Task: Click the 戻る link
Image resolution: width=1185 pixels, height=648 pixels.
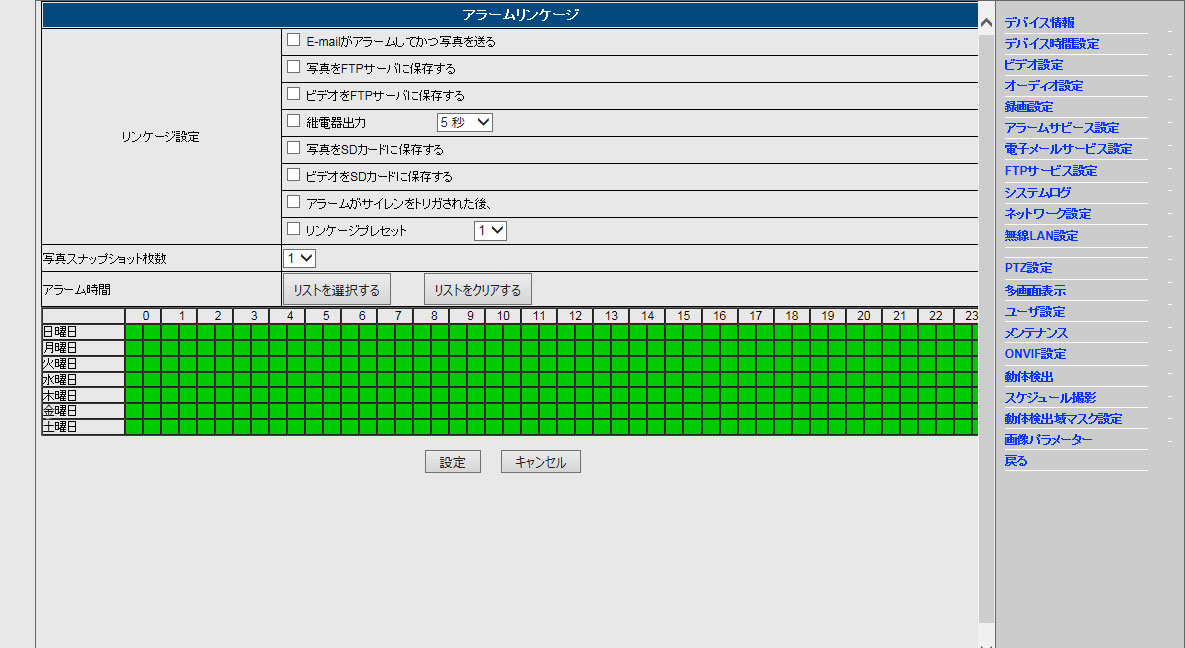Action: 1016,461
